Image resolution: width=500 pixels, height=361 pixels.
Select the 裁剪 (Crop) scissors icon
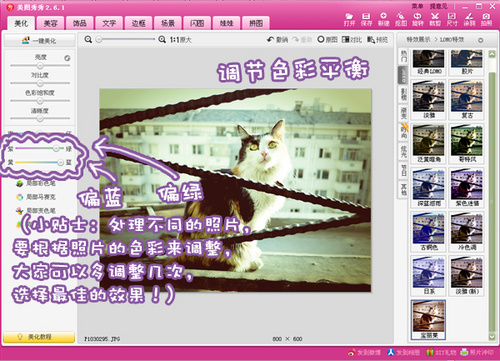click(x=435, y=19)
